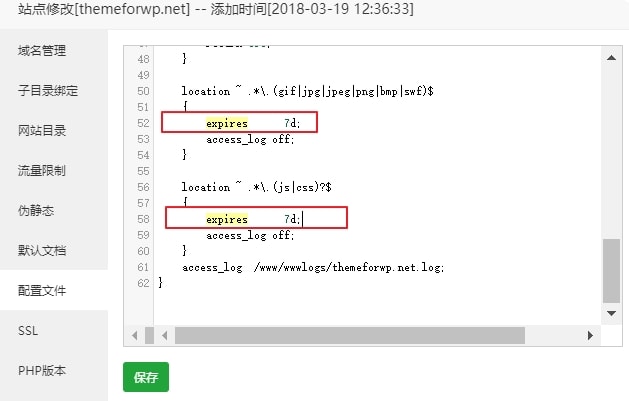Open the 域名管理 tab
This screenshot has width=629, height=401.
[42, 50]
